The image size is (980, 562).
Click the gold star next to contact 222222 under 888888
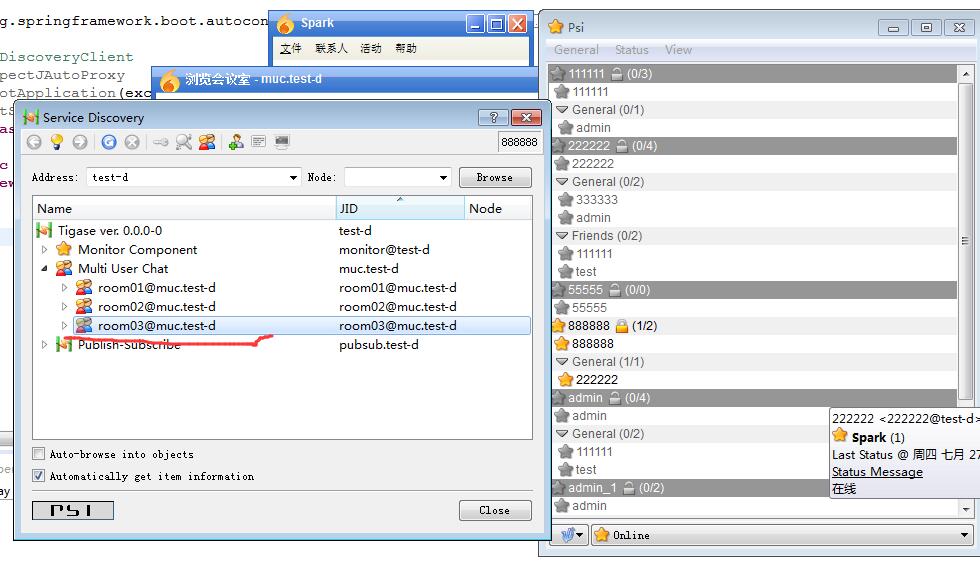tap(566, 379)
